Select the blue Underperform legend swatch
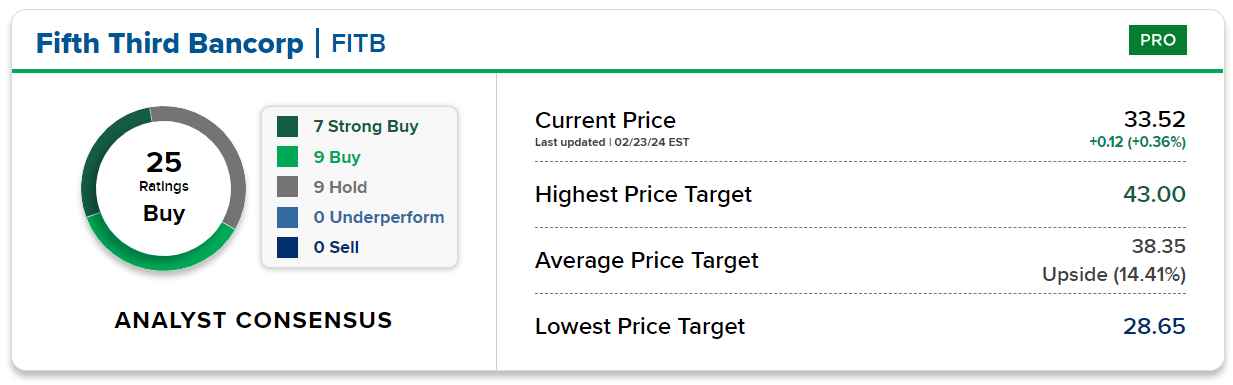 [x=288, y=217]
